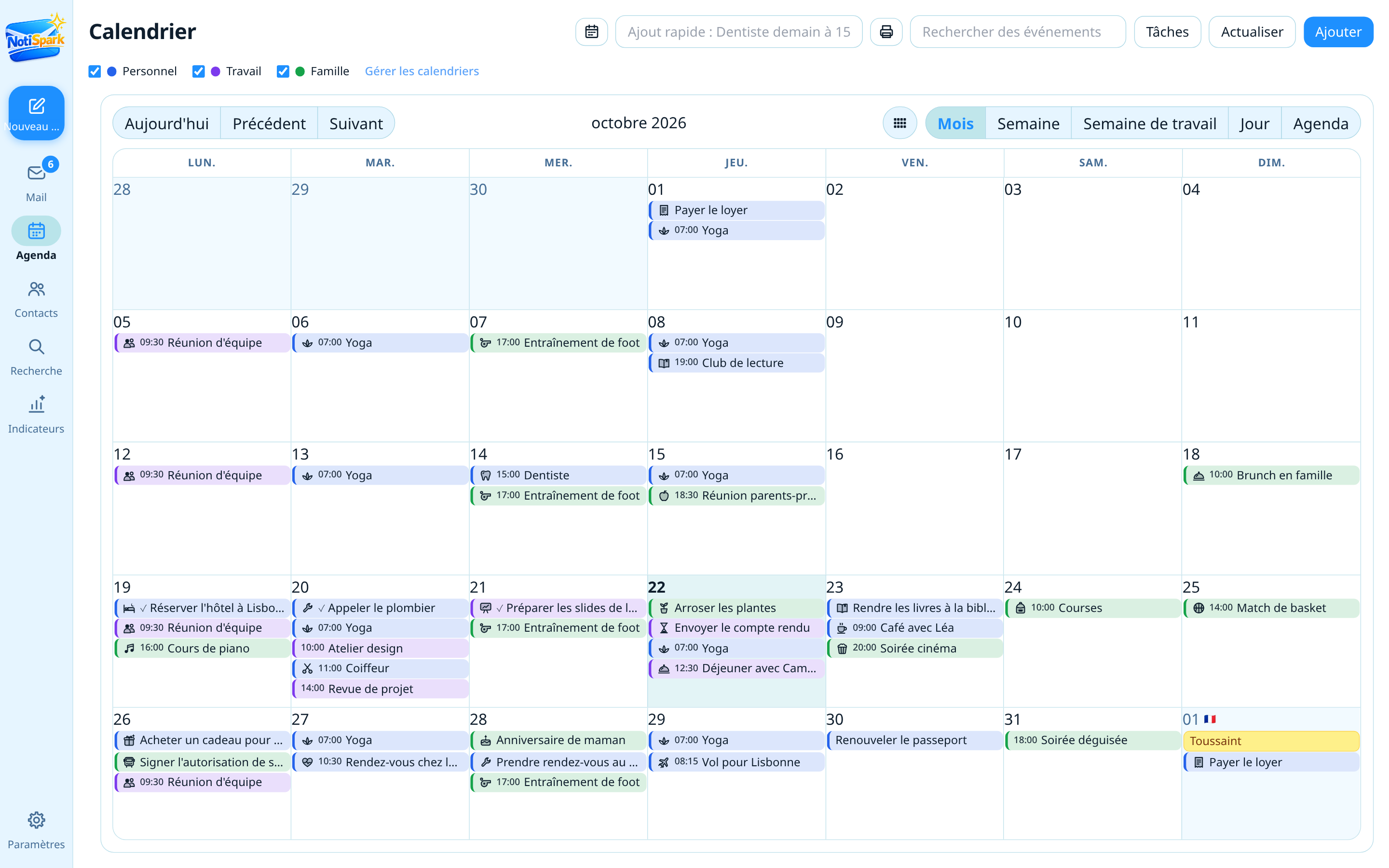
Task: Click the Personnel blue color dot
Action: pyautogui.click(x=112, y=71)
